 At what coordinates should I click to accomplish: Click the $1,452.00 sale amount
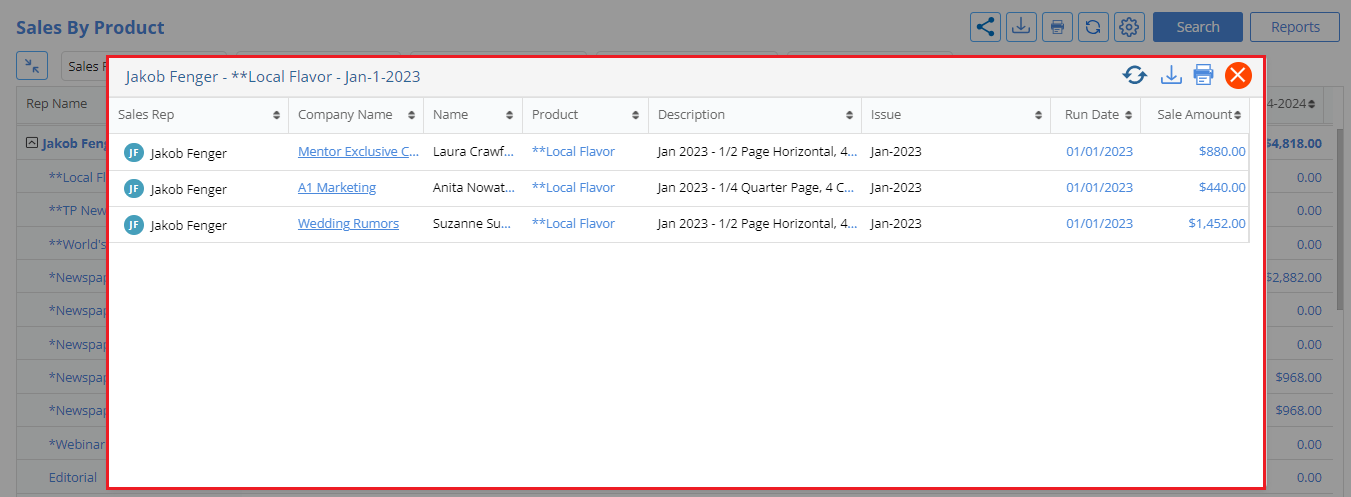[1217, 224]
